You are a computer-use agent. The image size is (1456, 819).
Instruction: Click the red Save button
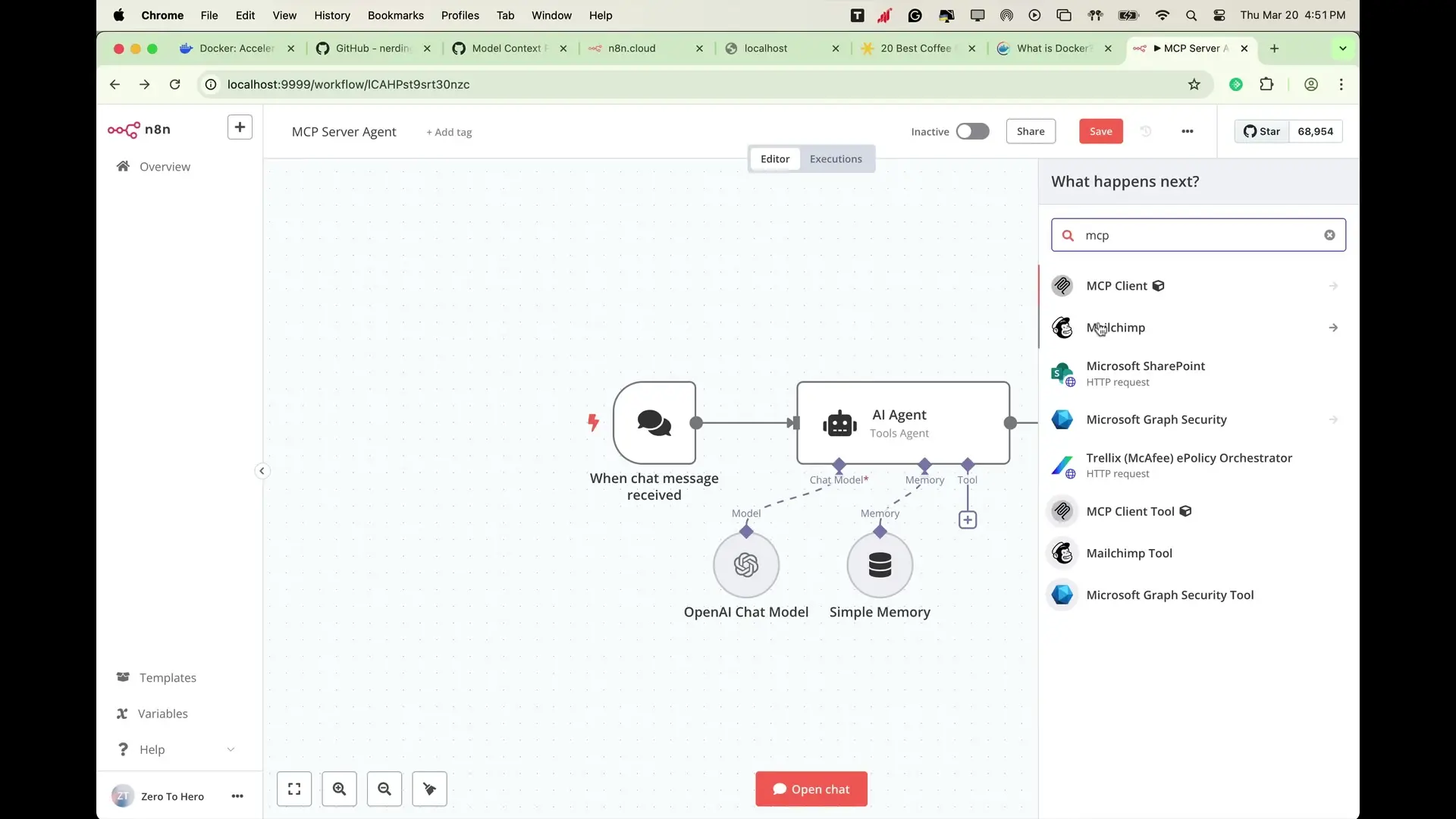(x=1101, y=131)
